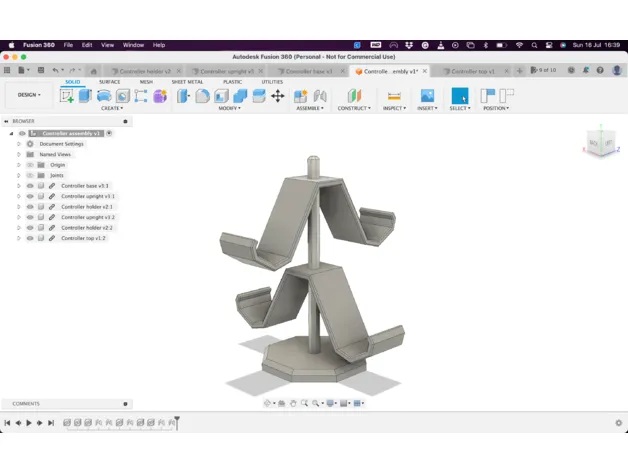Image resolution: width=628 pixels, height=472 pixels.
Task: Click the Capture Position icon
Action: 487,96
